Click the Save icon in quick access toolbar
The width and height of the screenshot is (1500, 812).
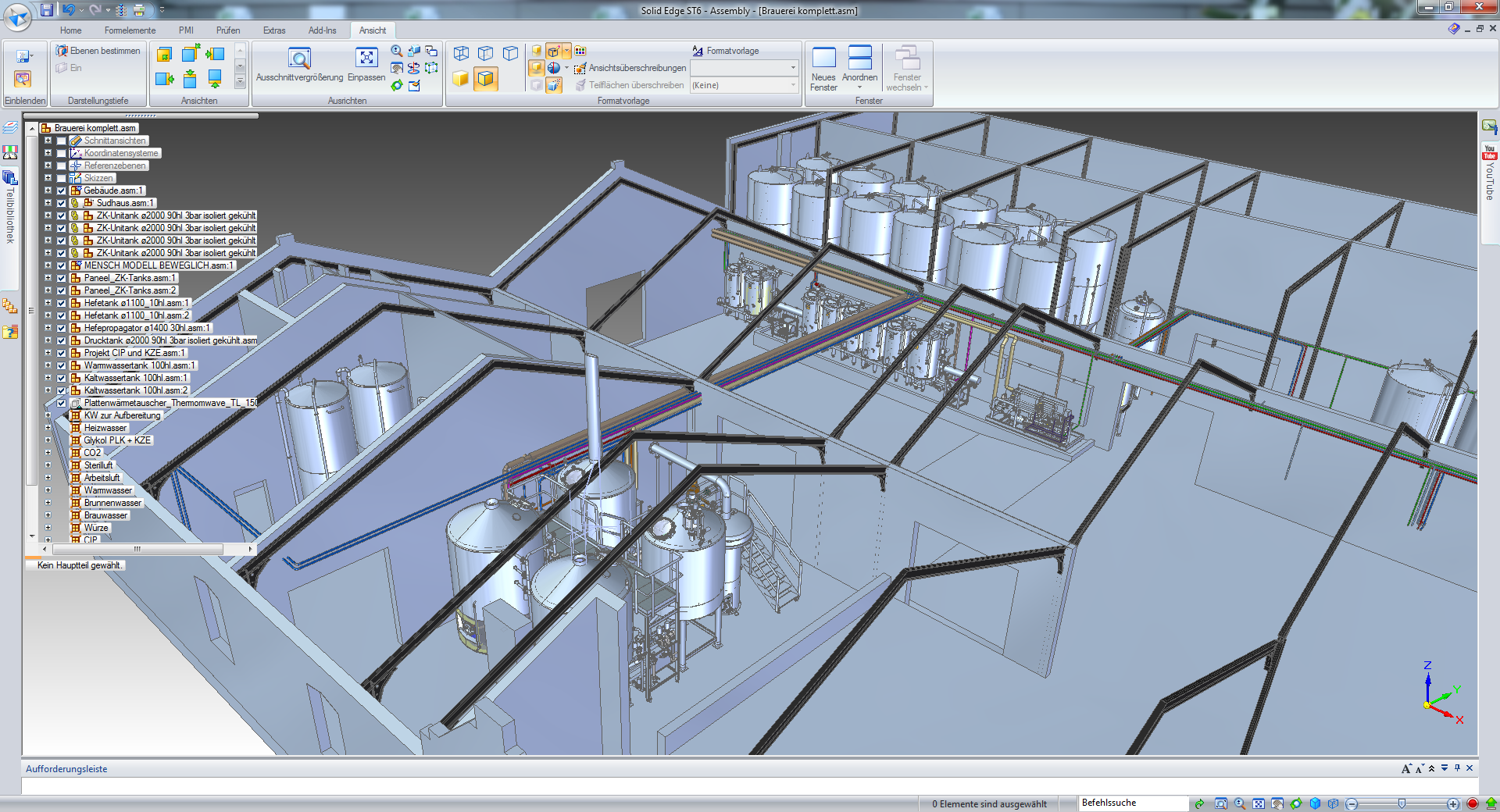47,9
